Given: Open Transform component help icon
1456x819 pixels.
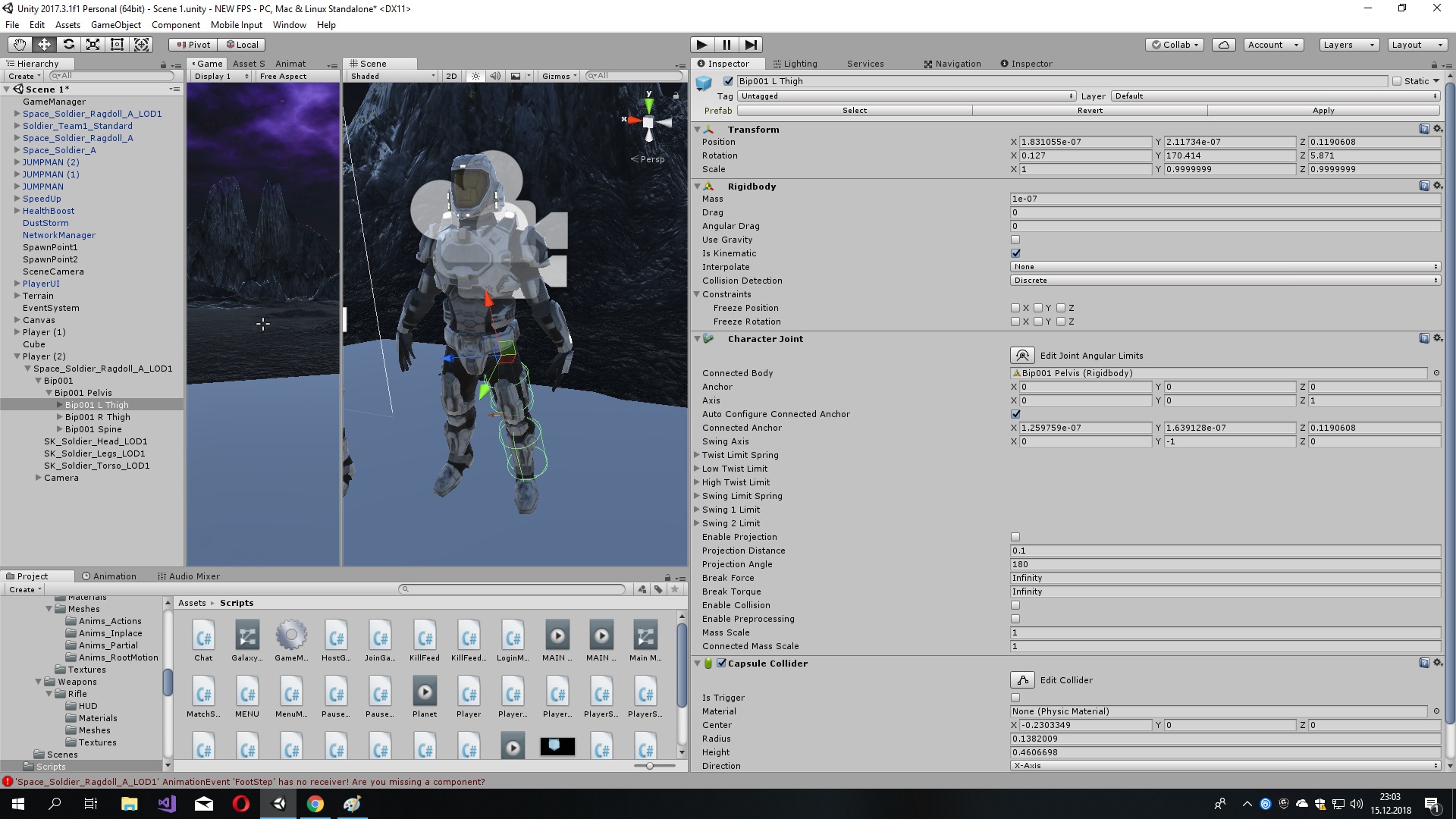Looking at the screenshot, I should 1424,129.
